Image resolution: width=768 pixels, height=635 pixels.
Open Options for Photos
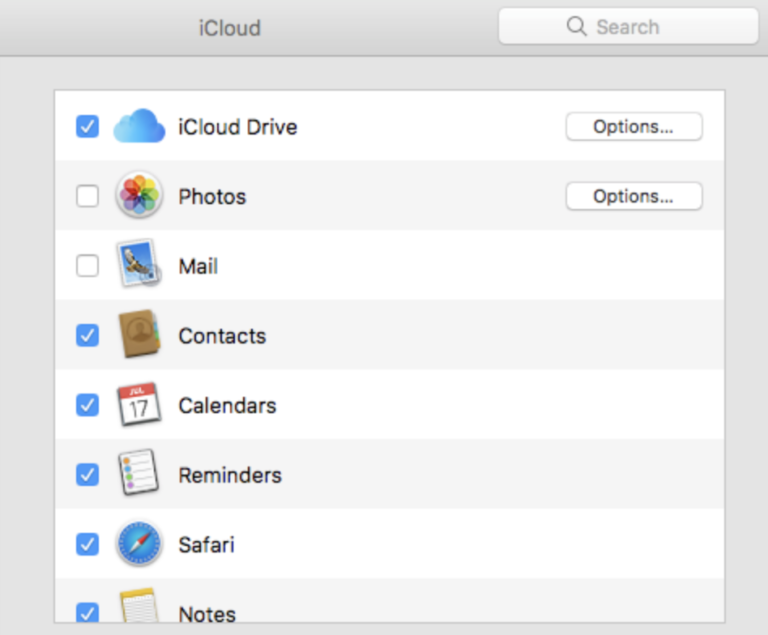point(634,196)
